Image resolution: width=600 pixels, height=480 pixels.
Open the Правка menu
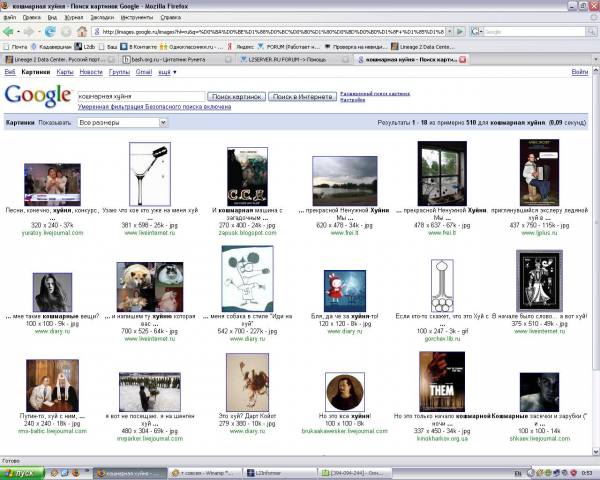(x=31, y=17)
